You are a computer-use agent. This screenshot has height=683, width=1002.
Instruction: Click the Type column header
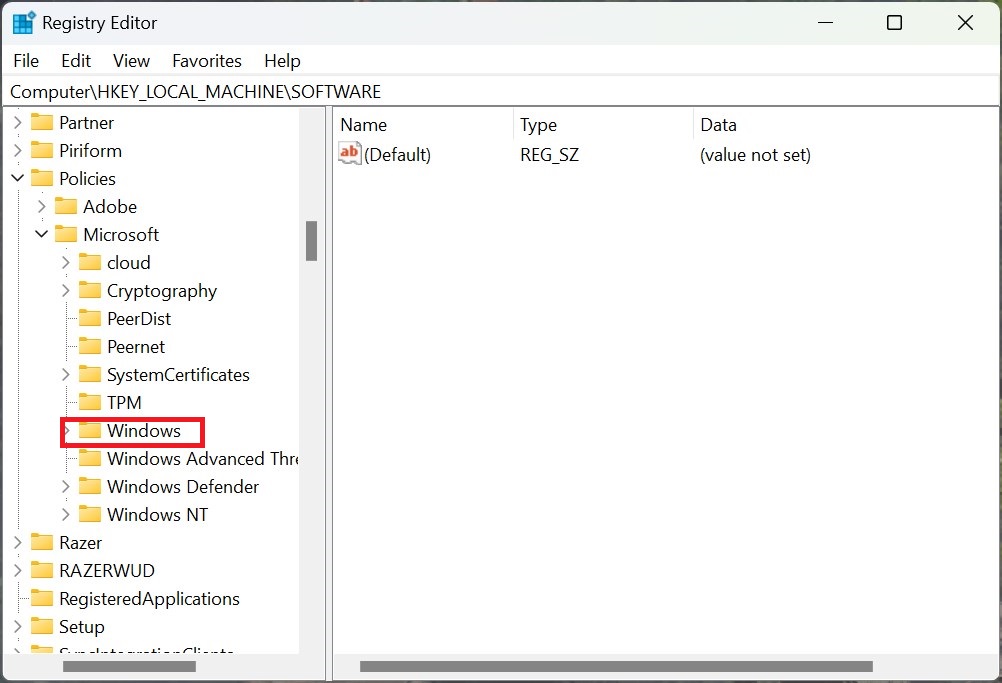point(603,125)
